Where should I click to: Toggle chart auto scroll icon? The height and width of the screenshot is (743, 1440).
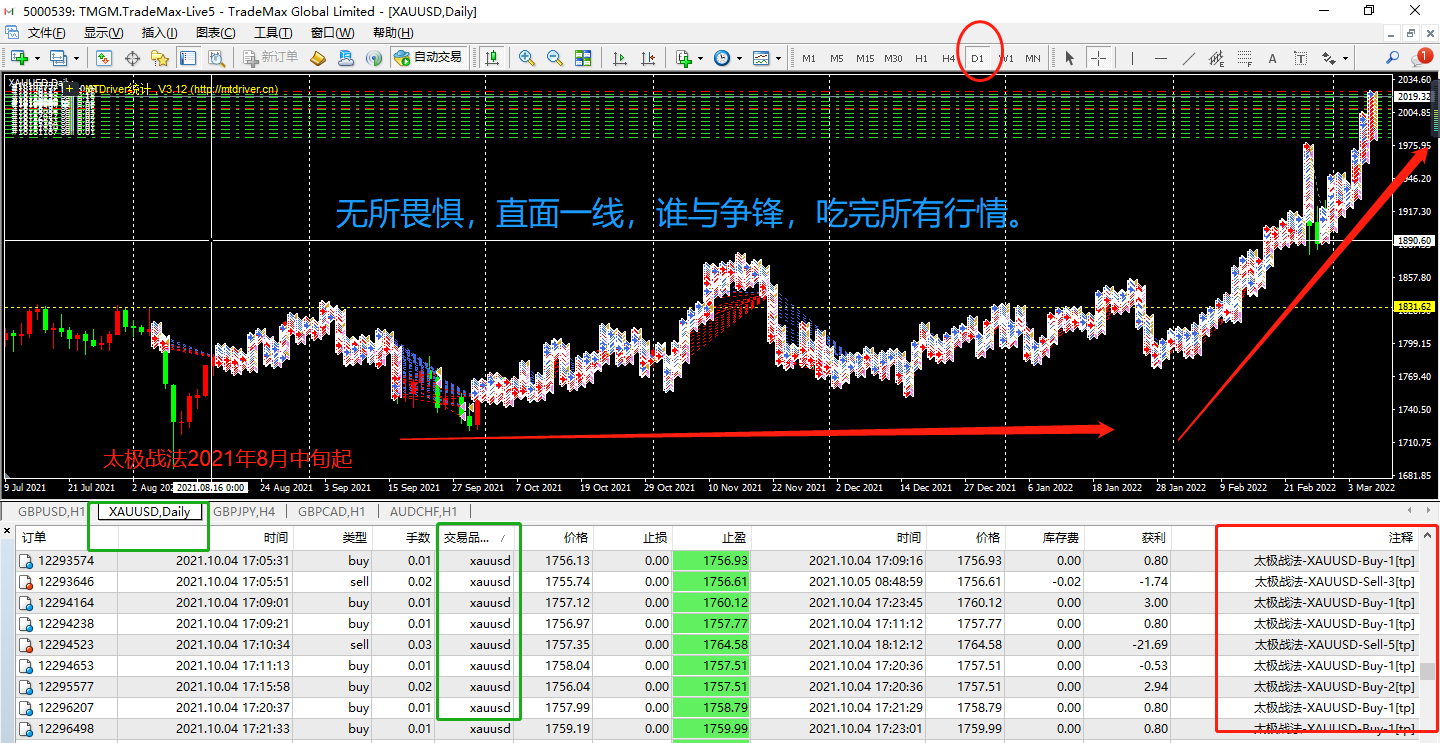pyautogui.click(x=620, y=58)
